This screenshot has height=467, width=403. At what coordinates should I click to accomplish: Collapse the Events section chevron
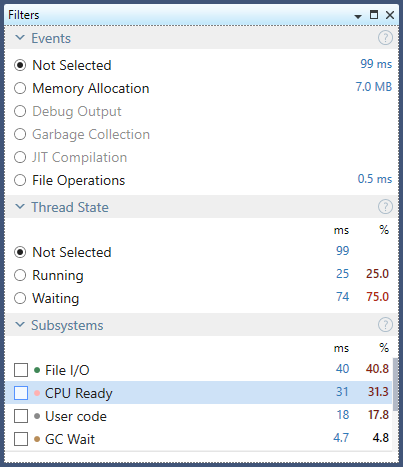[x=20, y=37]
